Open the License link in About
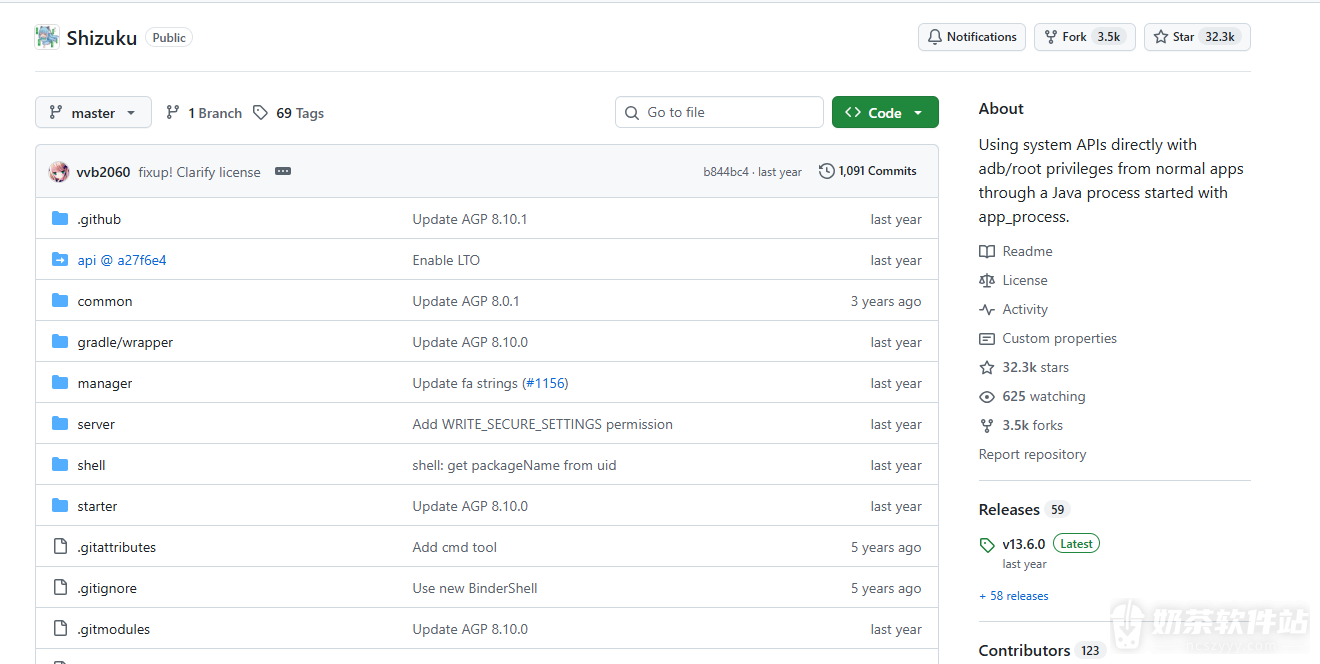 (x=1014, y=280)
